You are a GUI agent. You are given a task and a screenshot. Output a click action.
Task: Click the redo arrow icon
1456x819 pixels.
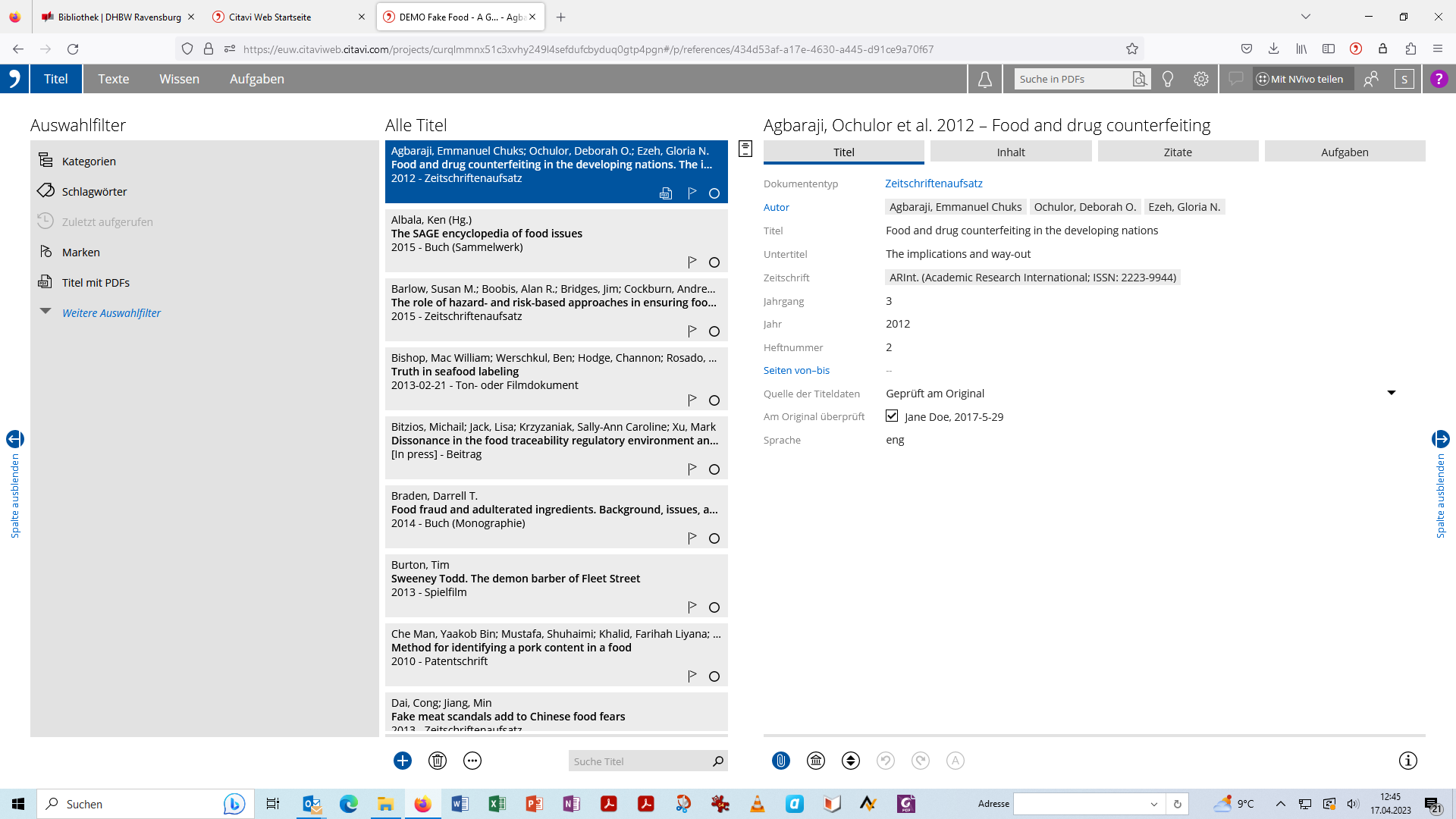coord(921,761)
